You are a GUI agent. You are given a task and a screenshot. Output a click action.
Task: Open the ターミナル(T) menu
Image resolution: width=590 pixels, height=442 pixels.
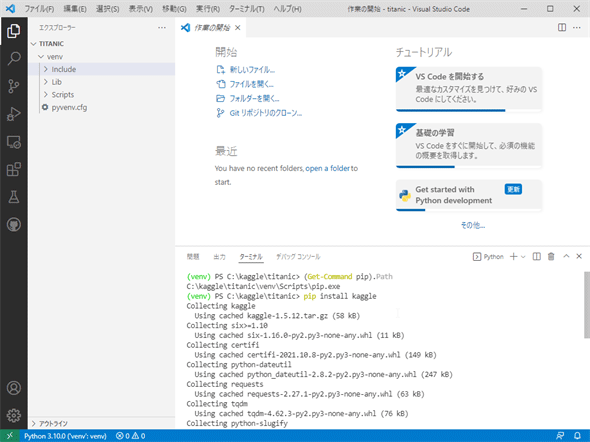pyautogui.click(x=246, y=9)
